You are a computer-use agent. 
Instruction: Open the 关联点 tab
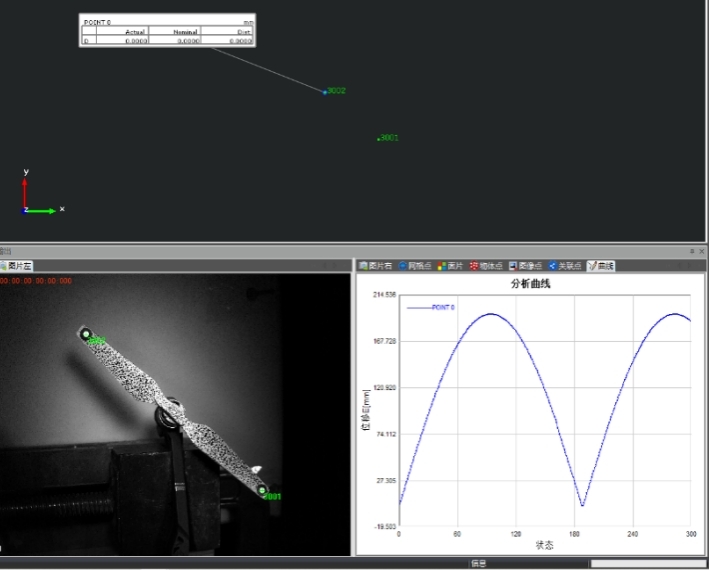[x=565, y=266]
